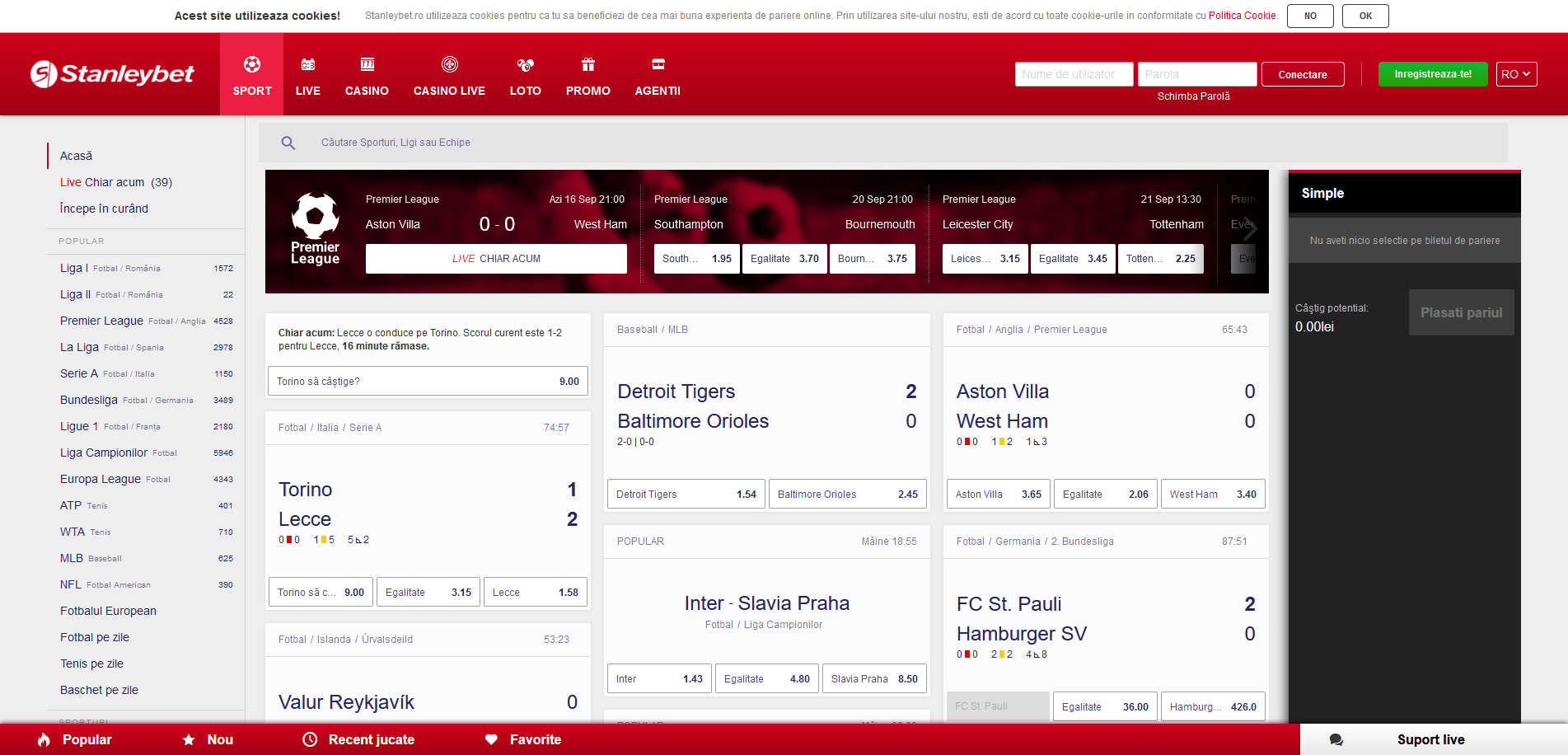Click the LIVE CHIAR ACUM button
Viewport: 1568px width, 755px height.
click(x=496, y=259)
